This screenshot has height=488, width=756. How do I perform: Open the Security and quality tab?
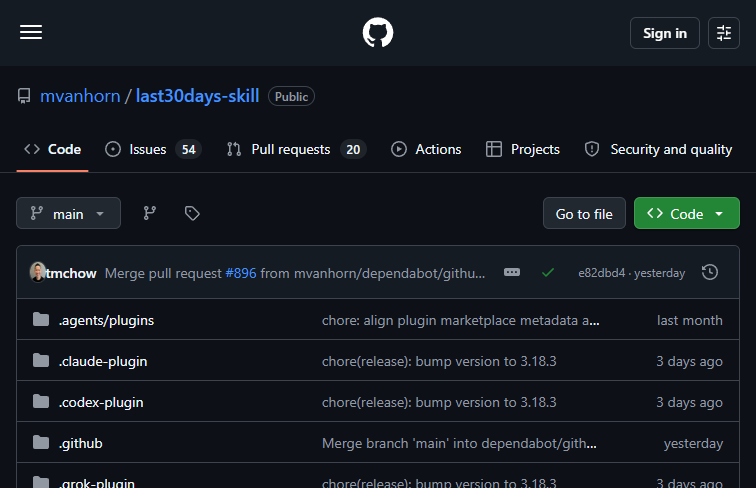tap(659, 149)
